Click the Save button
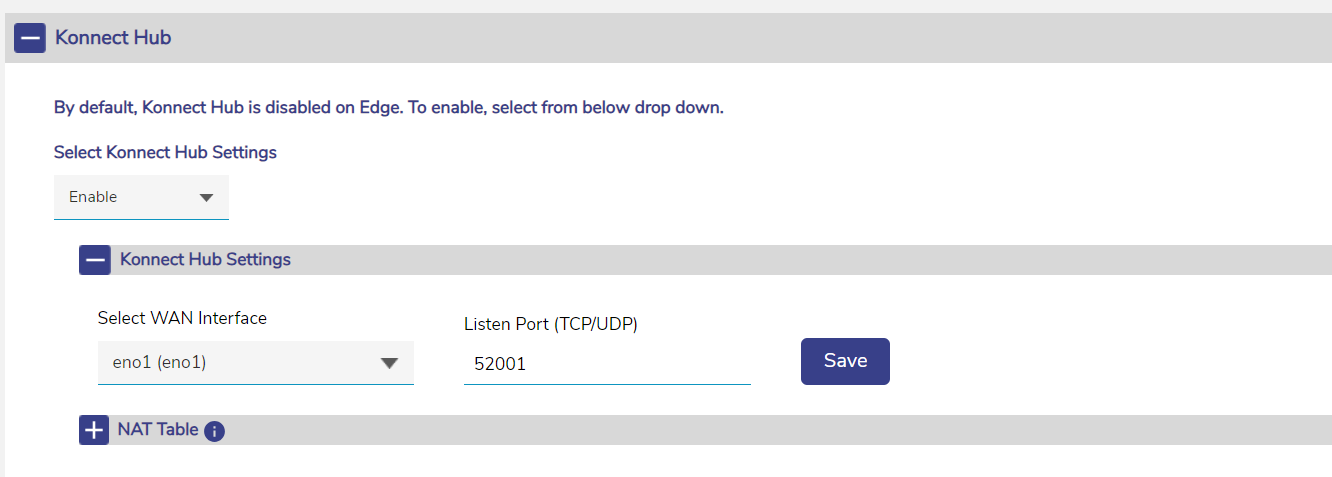Screen dimensions: 1332x477 tap(845, 361)
